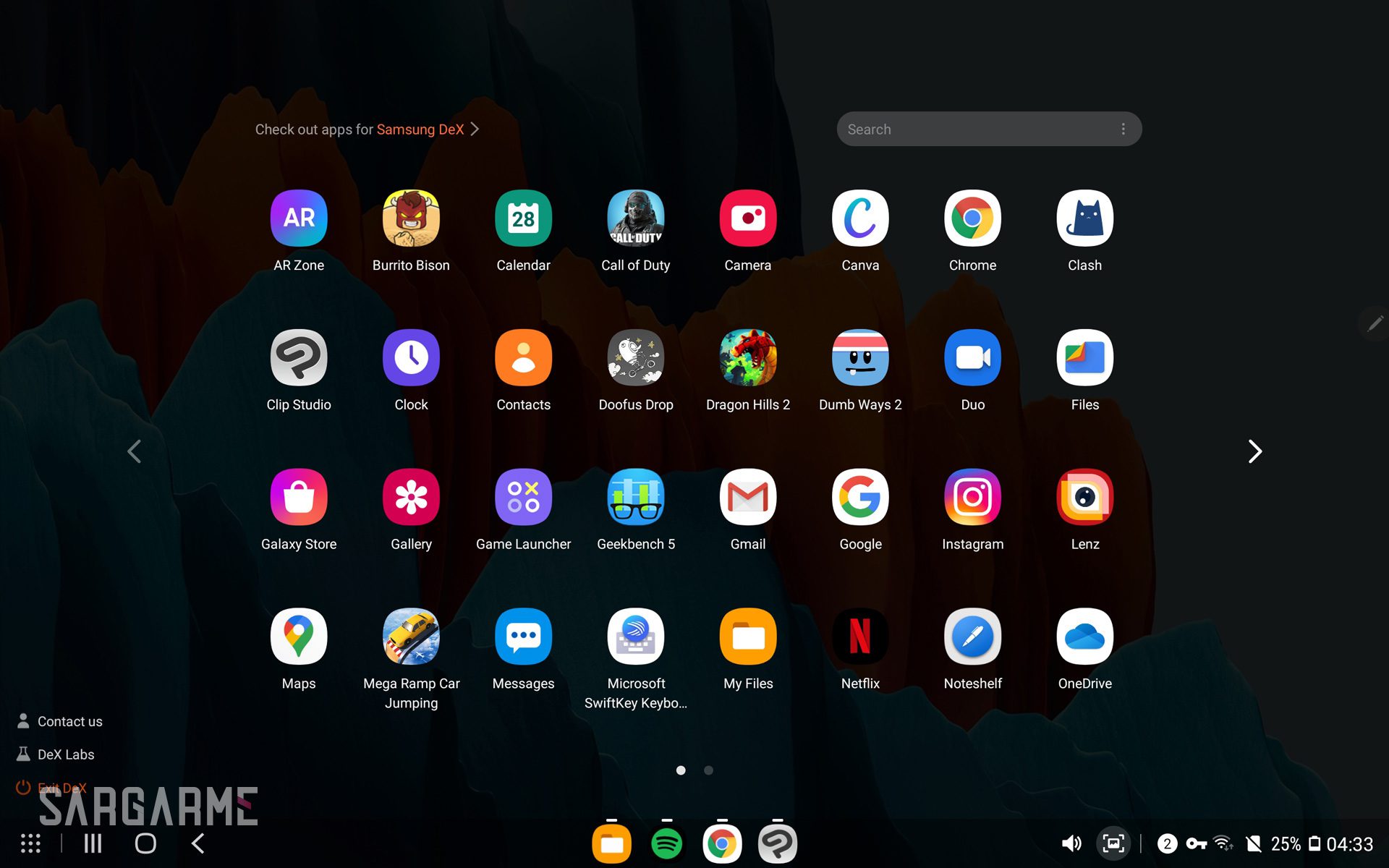The image size is (1389, 868).
Task: Select the first page indicator dot
Action: click(681, 770)
